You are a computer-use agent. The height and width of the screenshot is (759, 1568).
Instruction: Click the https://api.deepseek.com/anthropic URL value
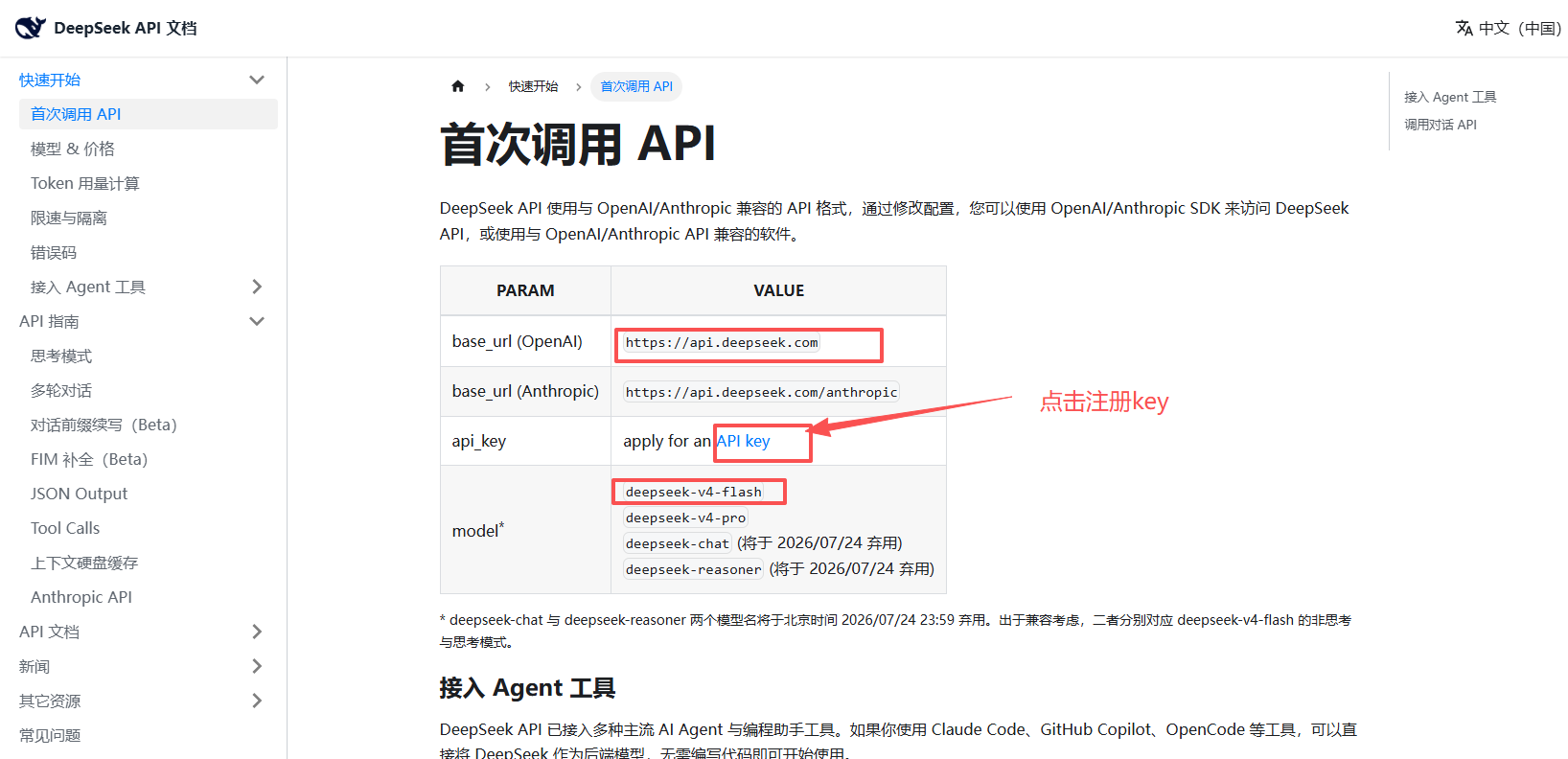tap(761, 392)
